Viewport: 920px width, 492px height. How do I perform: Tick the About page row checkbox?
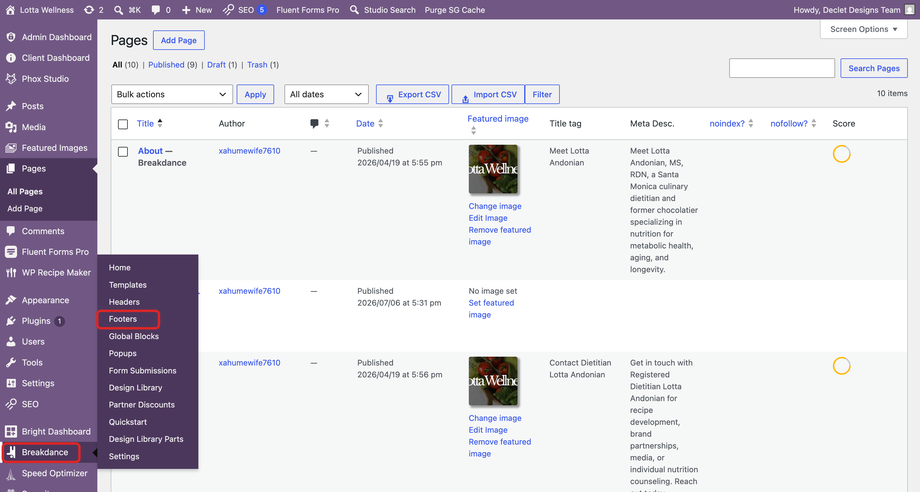coord(123,152)
